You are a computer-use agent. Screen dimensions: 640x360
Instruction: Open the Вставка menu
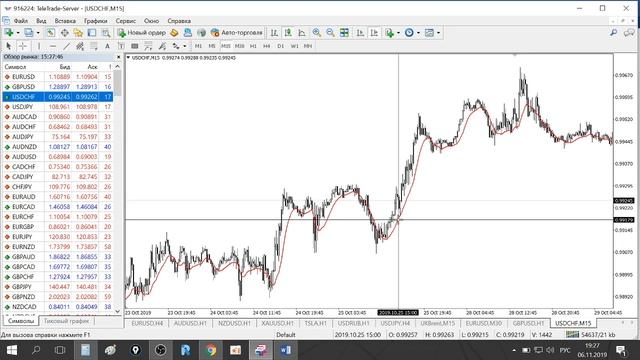pos(65,21)
